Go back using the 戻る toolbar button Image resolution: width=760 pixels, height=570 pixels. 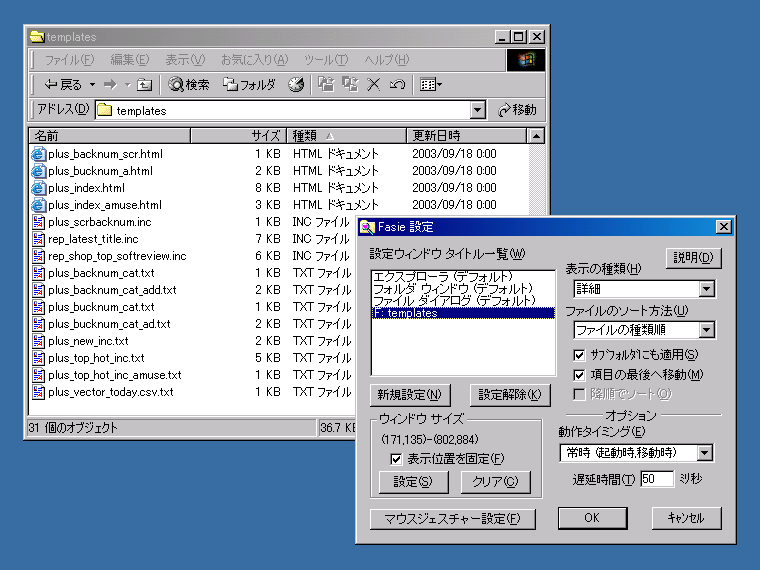tap(63, 85)
